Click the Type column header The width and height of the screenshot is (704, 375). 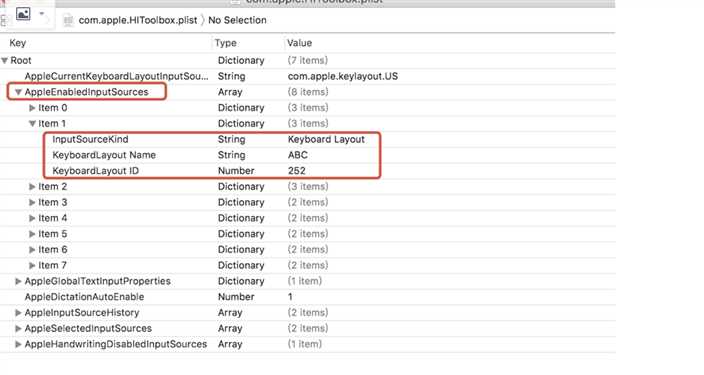pyautogui.click(x=225, y=43)
